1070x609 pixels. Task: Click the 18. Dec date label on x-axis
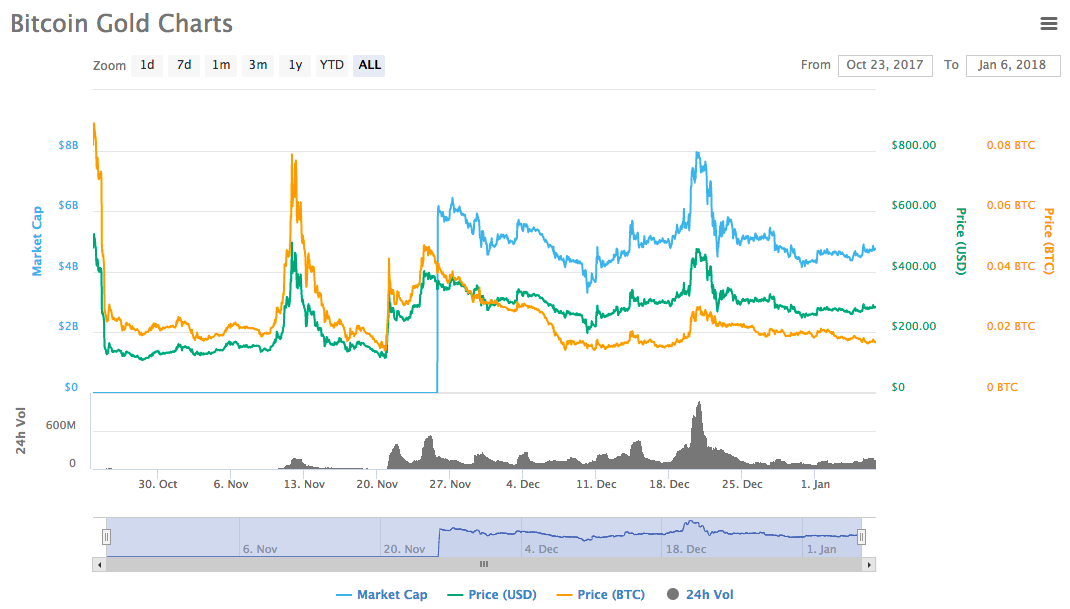(669, 484)
